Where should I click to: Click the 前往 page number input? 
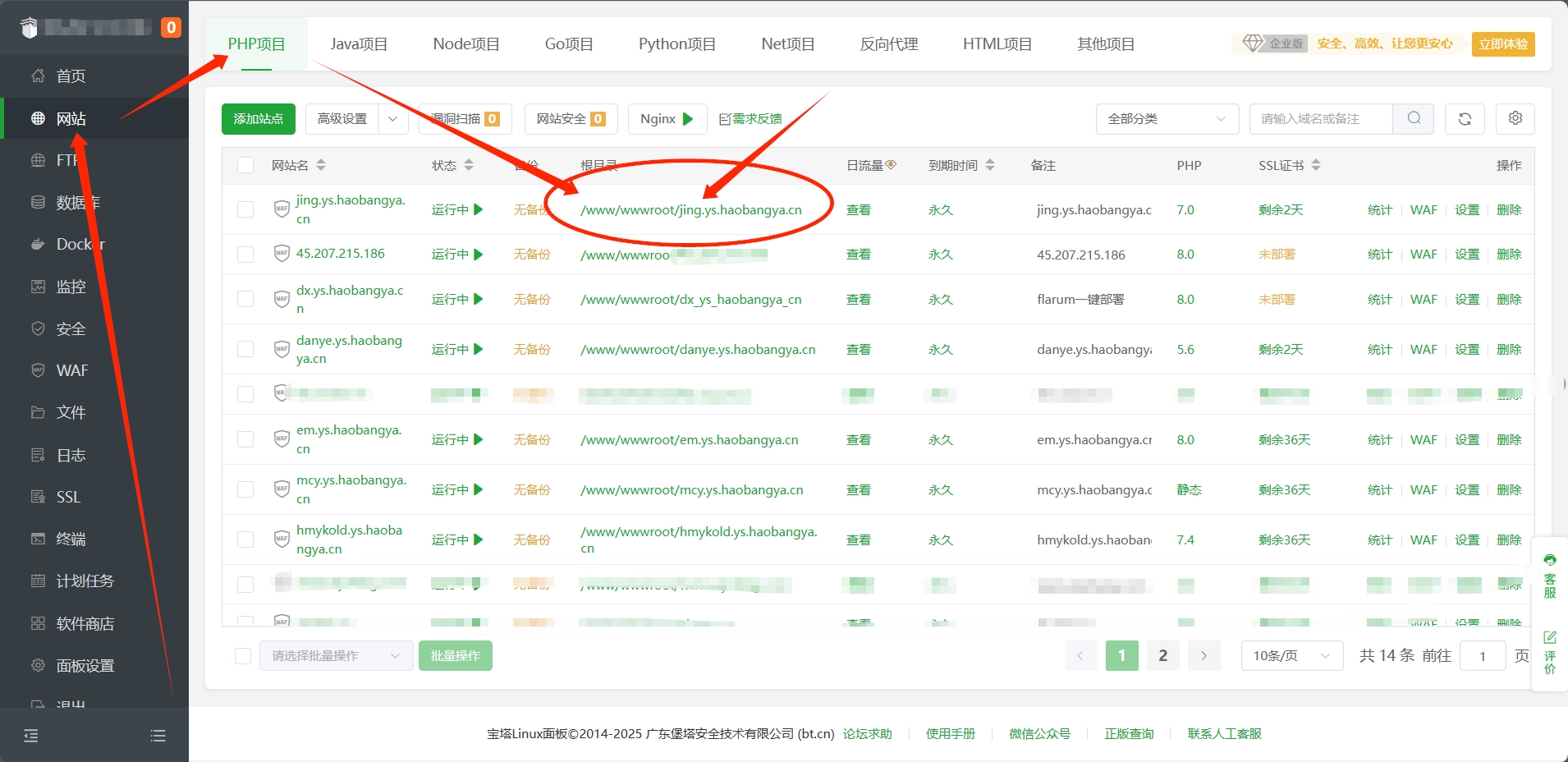click(1483, 655)
